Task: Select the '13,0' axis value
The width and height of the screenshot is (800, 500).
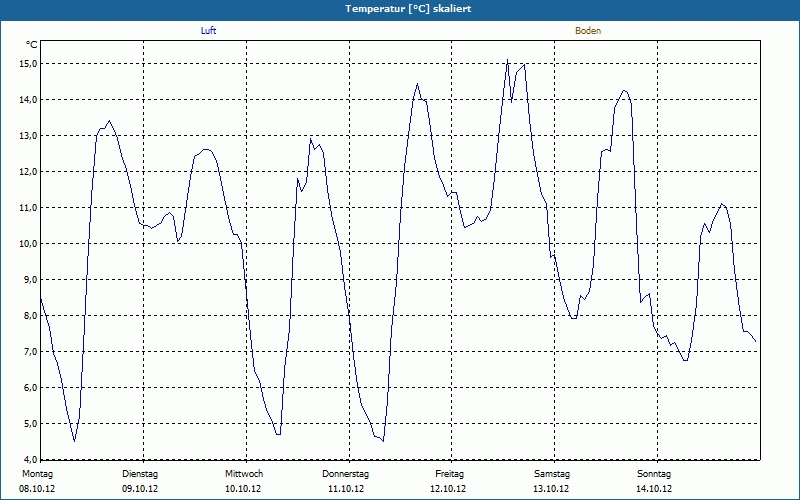Action: point(29,136)
